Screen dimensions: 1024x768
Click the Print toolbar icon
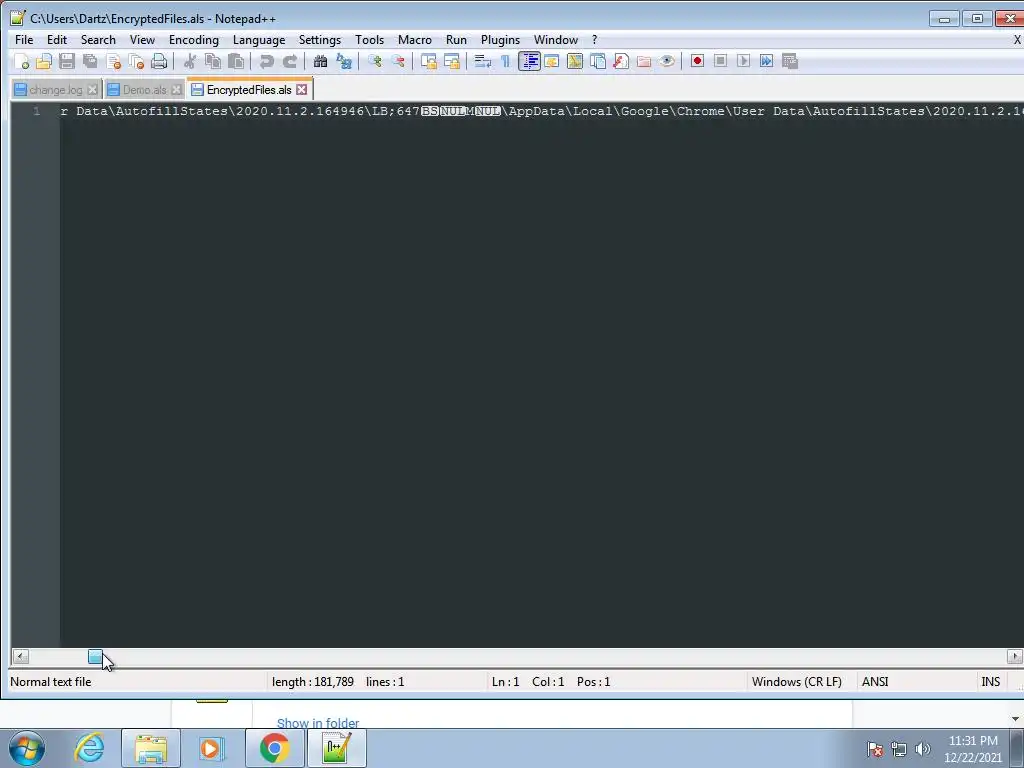159,61
